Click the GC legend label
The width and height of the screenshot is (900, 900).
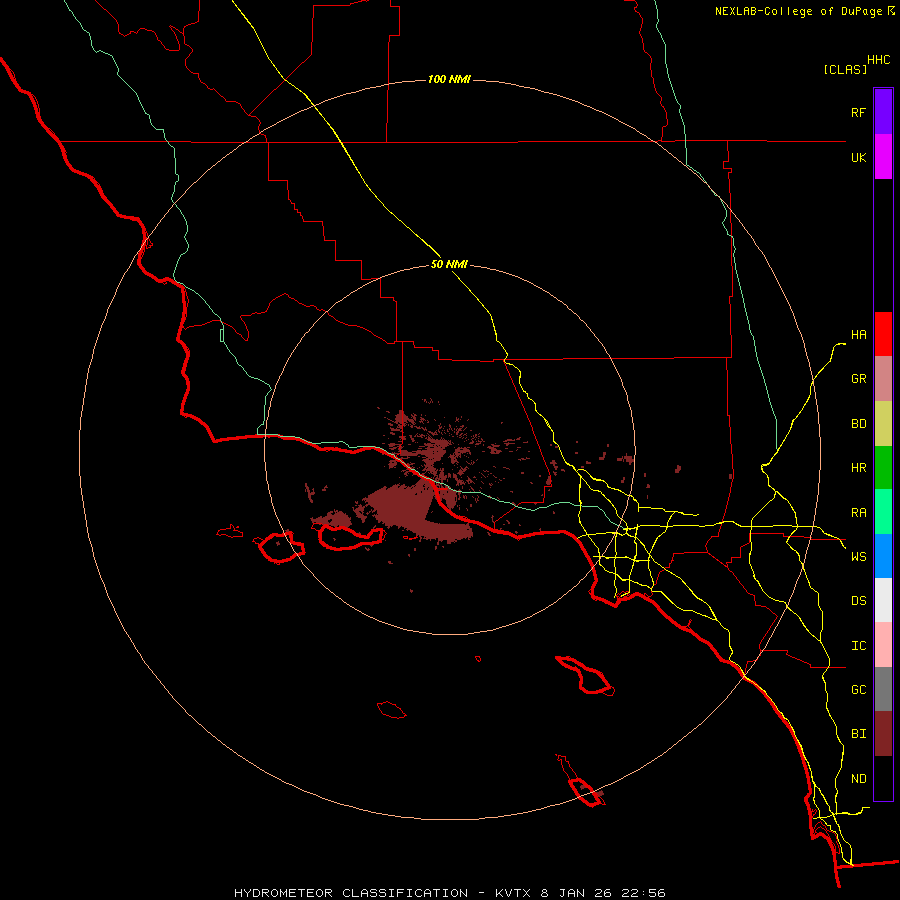(859, 690)
